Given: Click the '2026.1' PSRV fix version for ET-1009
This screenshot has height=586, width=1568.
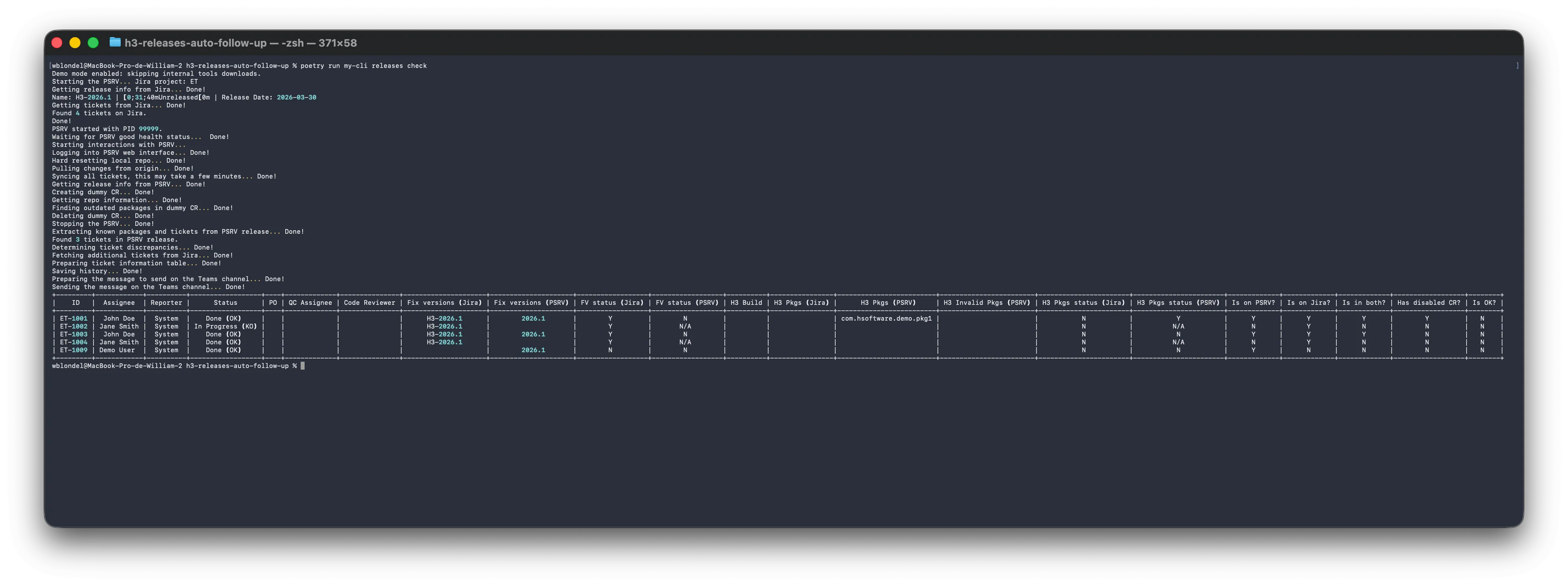Looking at the screenshot, I should point(533,350).
